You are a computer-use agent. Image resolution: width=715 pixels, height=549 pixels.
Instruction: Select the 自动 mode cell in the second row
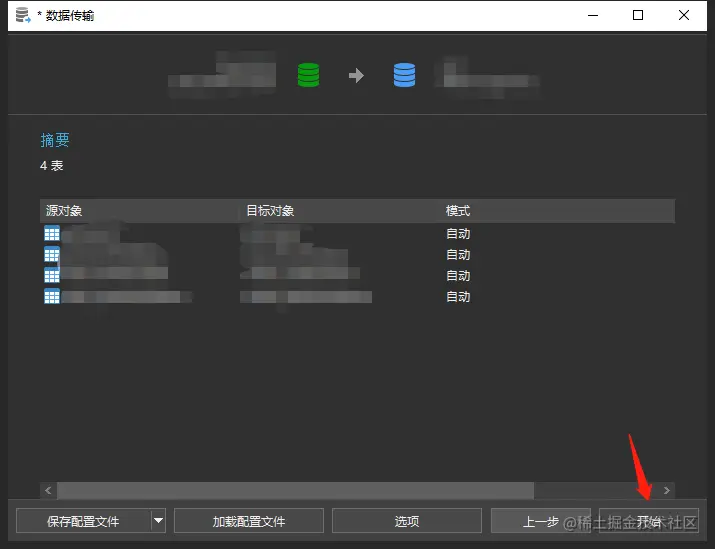pyautogui.click(x=458, y=254)
